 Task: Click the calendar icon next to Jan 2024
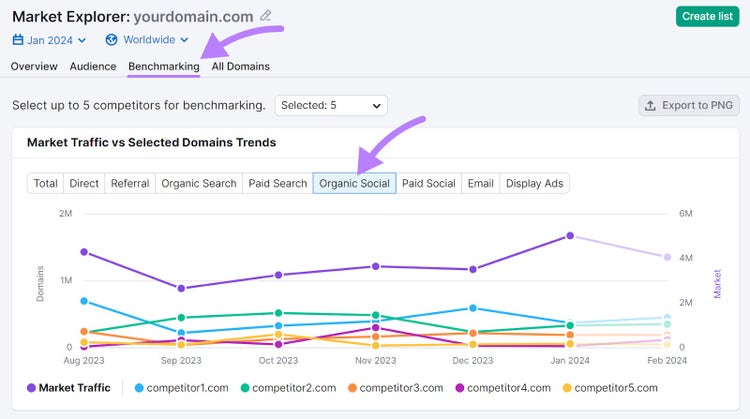pos(18,40)
